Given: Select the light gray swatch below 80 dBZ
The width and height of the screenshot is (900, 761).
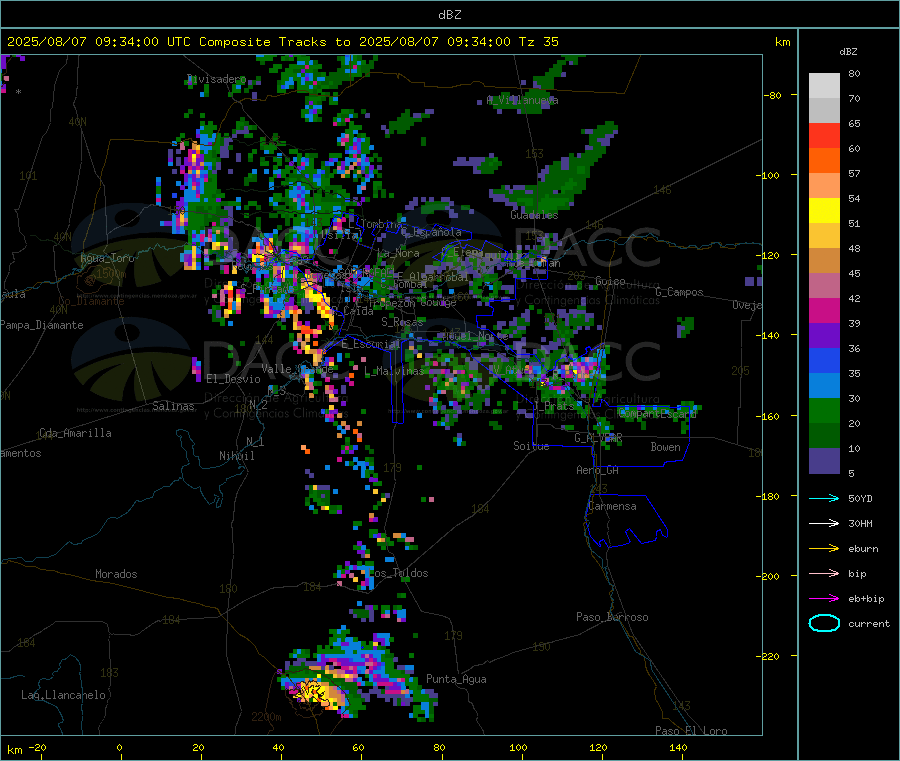Looking at the screenshot, I should point(824,86).
